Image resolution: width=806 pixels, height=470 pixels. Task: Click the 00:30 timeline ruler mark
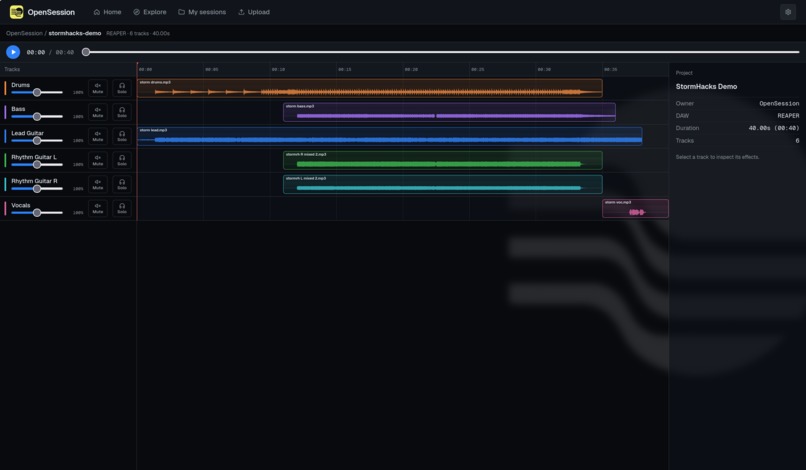click(544, 69)
